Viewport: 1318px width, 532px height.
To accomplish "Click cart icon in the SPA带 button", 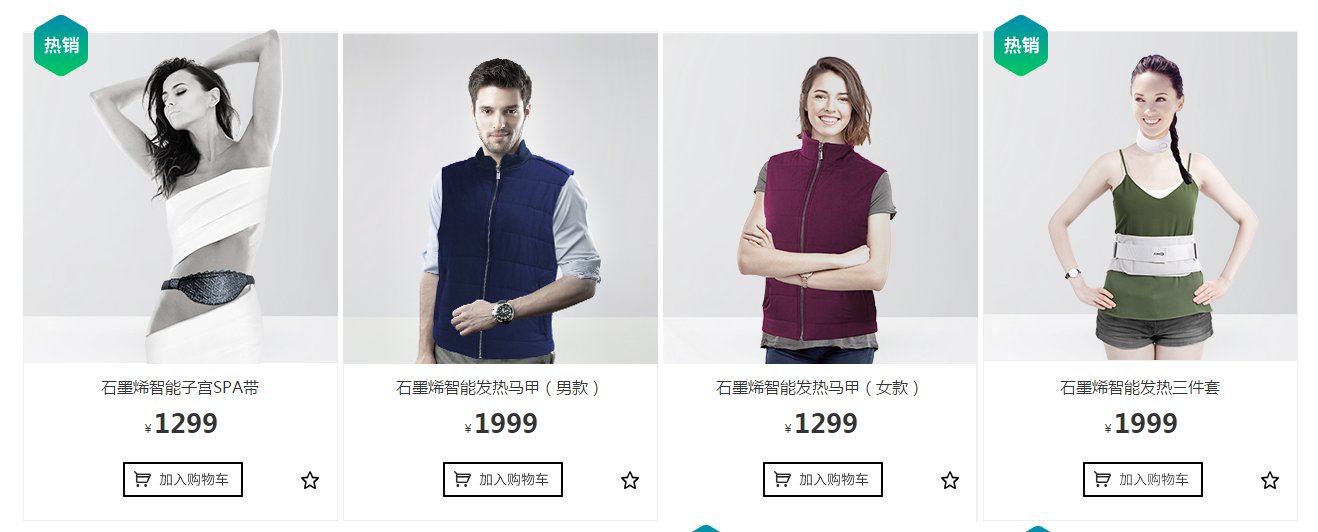I will [x=142, y=480].
